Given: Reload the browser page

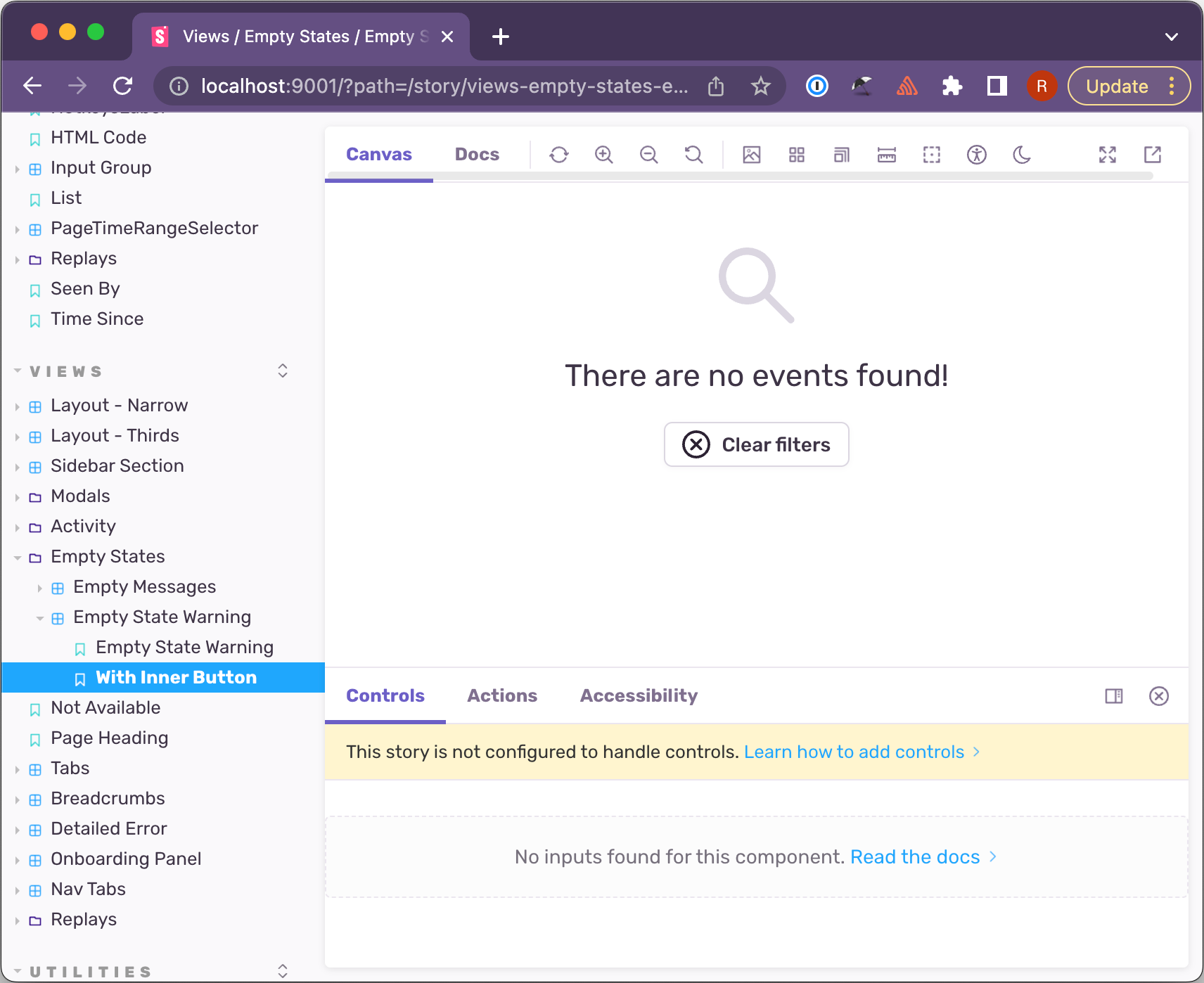Looking at the screenshot, I should coord(123,86).
